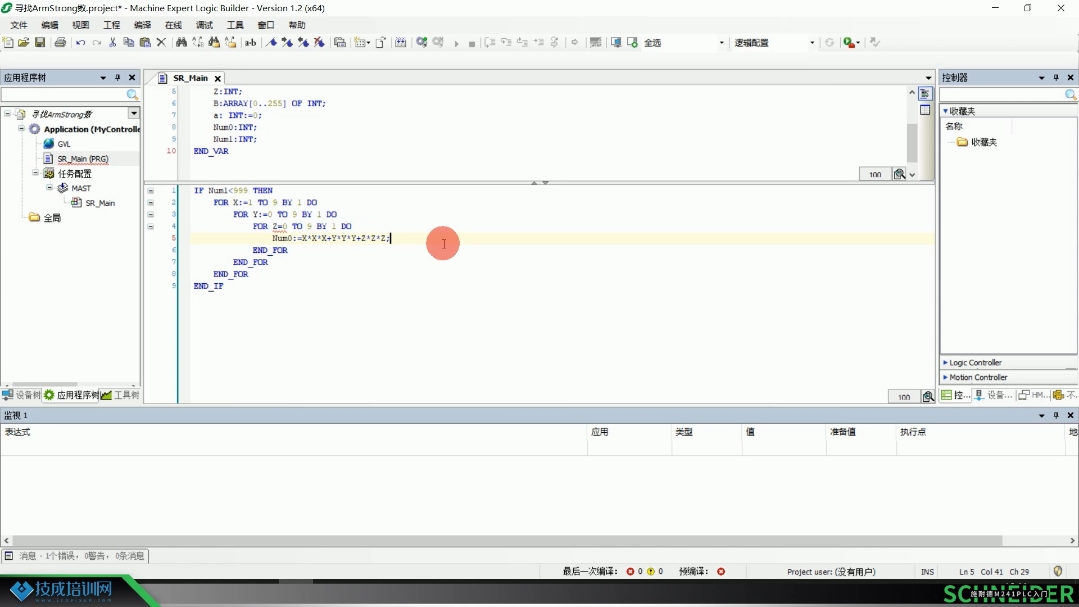The width and height of the screenshot is (1079, 607).
Task: Click the monitor-screen icon before the 全选 box
Action: point(616,43)
